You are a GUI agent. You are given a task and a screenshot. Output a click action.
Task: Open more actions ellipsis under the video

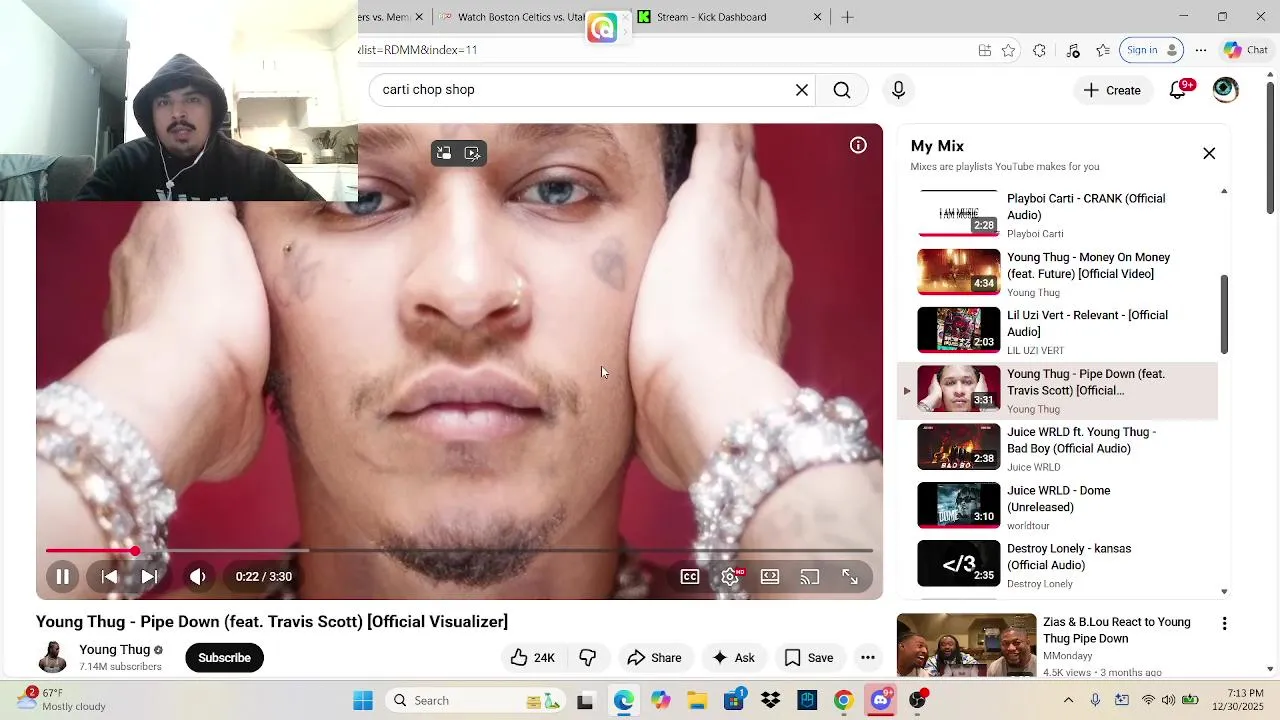[x=868, y=658]
